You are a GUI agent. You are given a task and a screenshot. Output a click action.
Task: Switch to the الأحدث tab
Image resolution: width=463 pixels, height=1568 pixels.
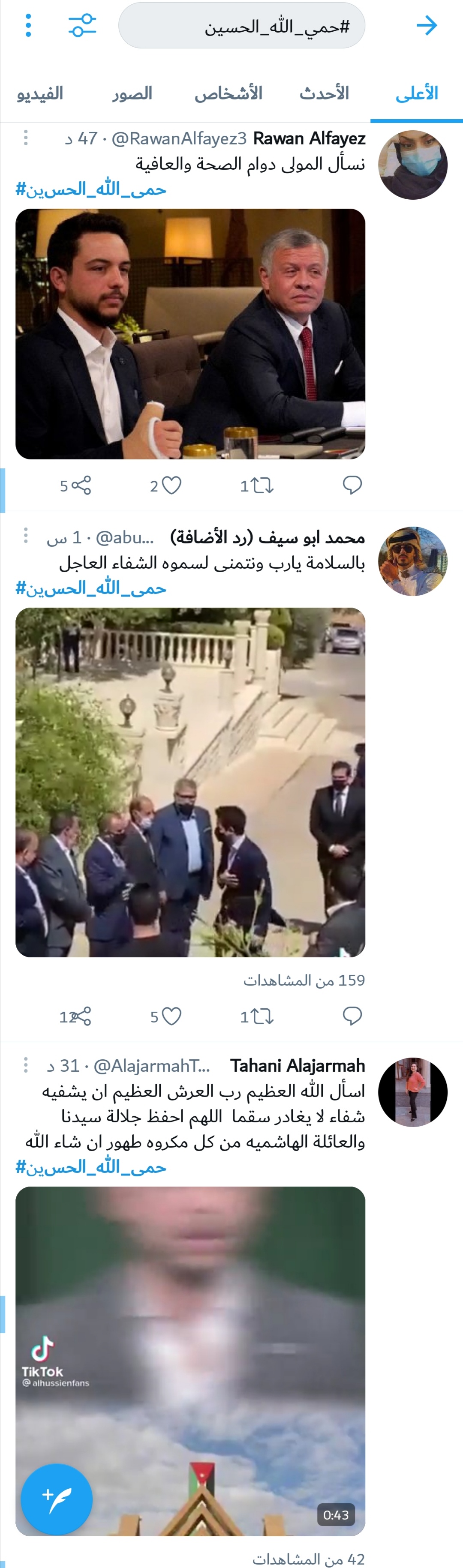(x=324, y=93)
